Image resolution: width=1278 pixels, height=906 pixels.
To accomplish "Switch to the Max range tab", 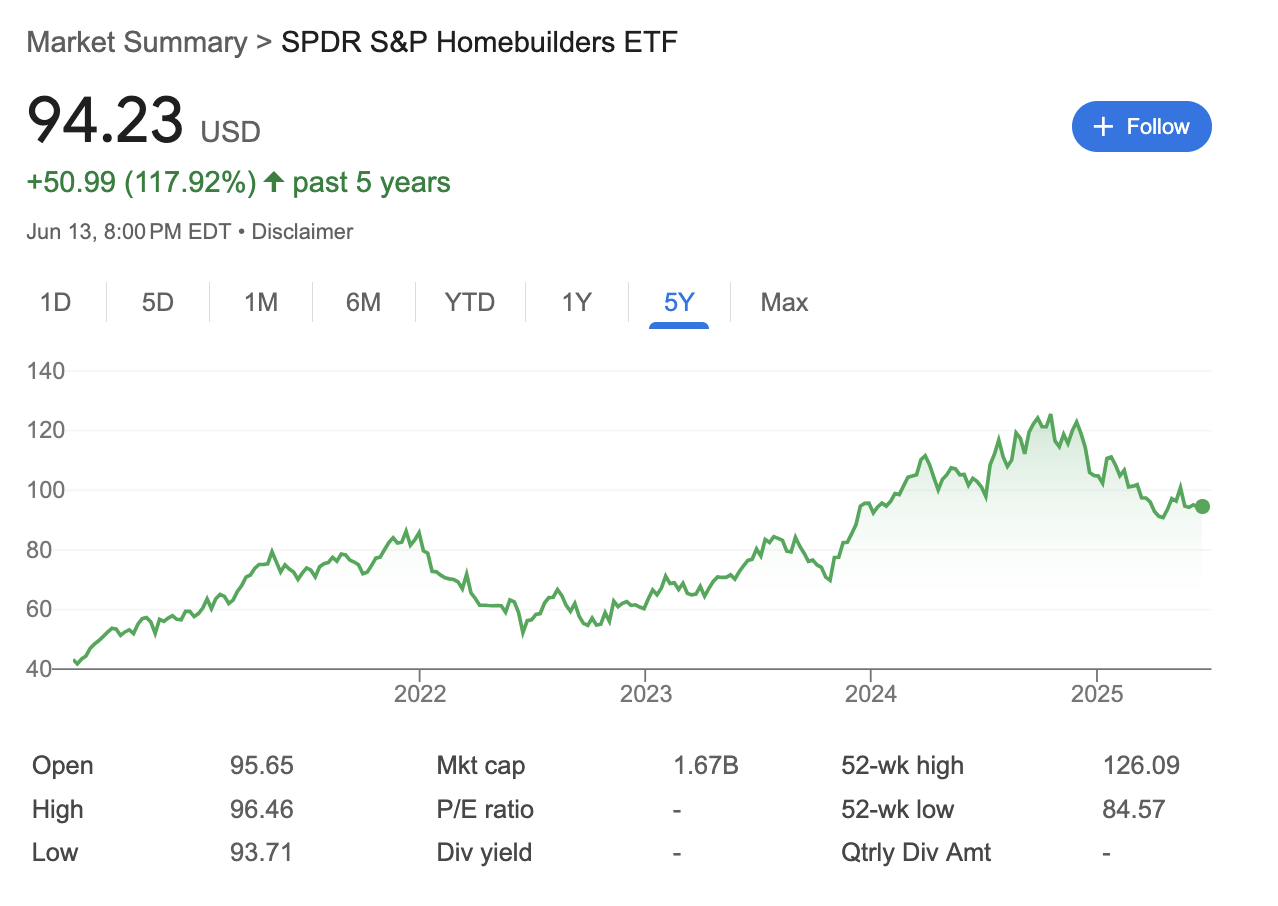I will tap(784, 302).
